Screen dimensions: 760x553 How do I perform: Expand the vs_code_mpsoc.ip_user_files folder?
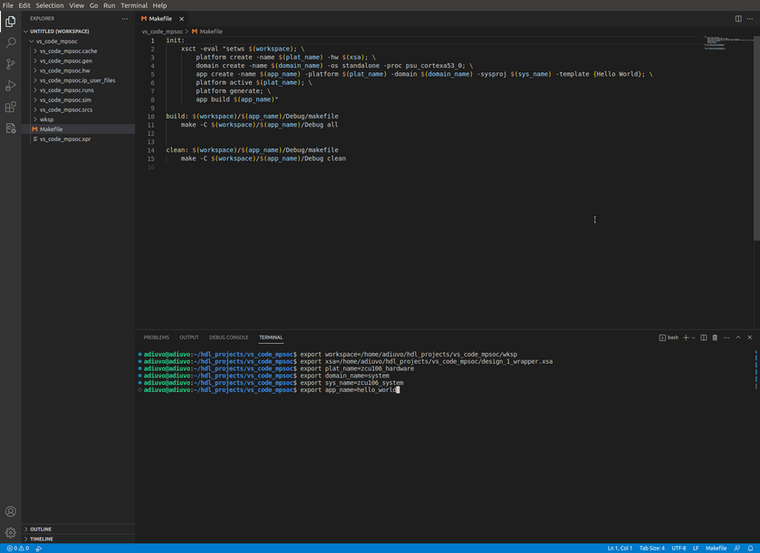tap(78, 80)
